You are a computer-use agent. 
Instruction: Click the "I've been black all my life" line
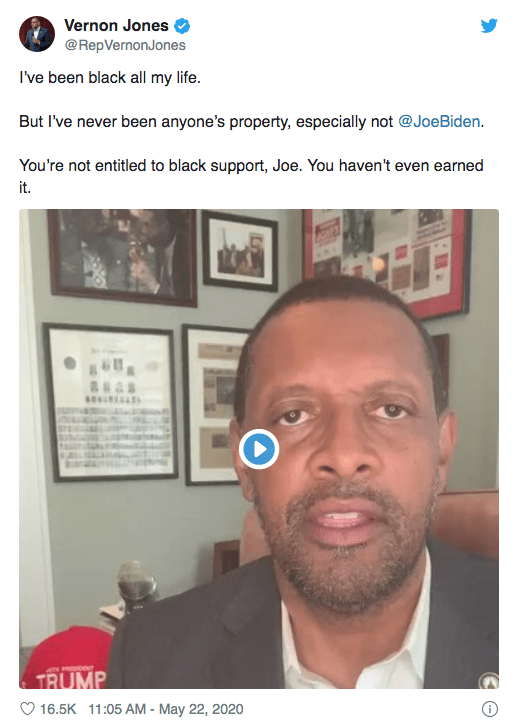pos(110,78)
